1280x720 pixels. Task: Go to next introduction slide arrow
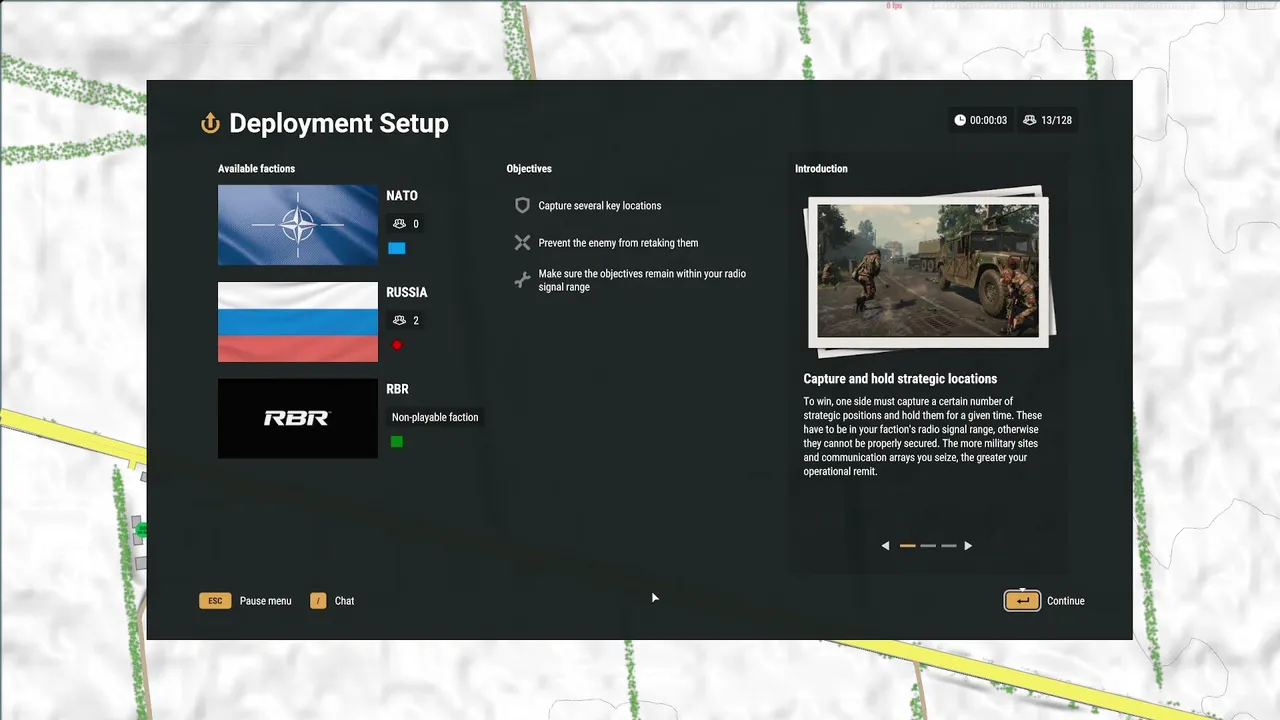(968, 546)
